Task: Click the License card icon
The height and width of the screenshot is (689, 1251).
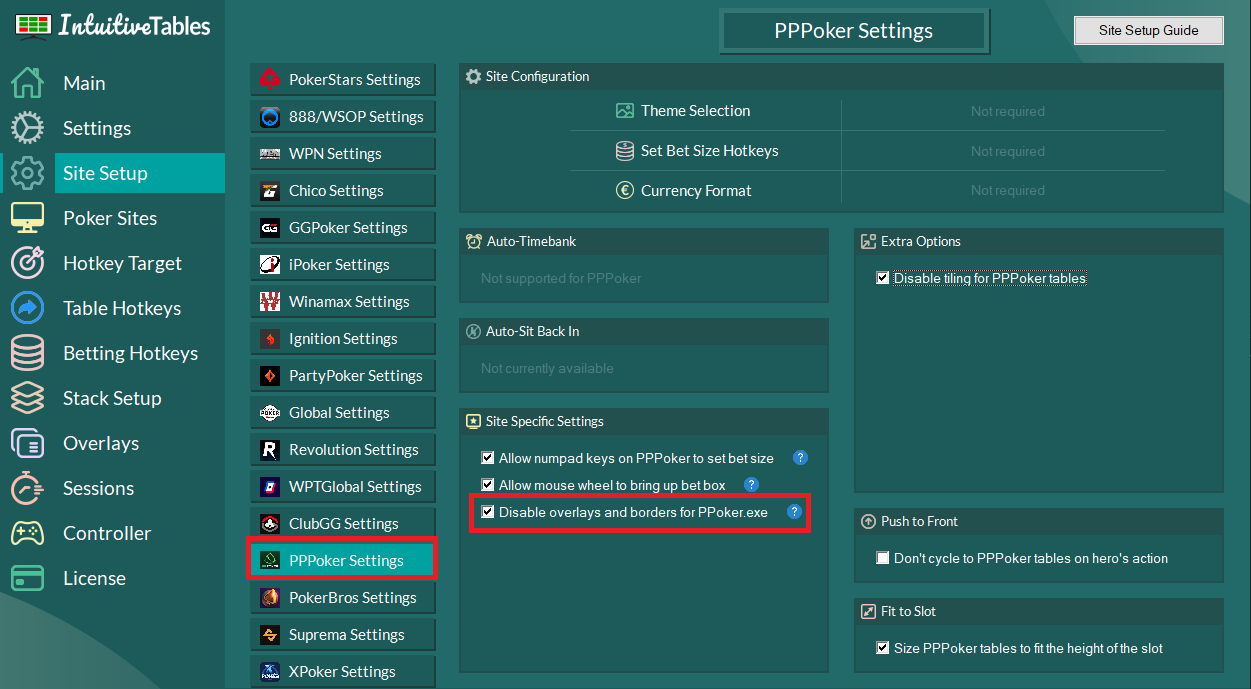Action: [27, 578]
